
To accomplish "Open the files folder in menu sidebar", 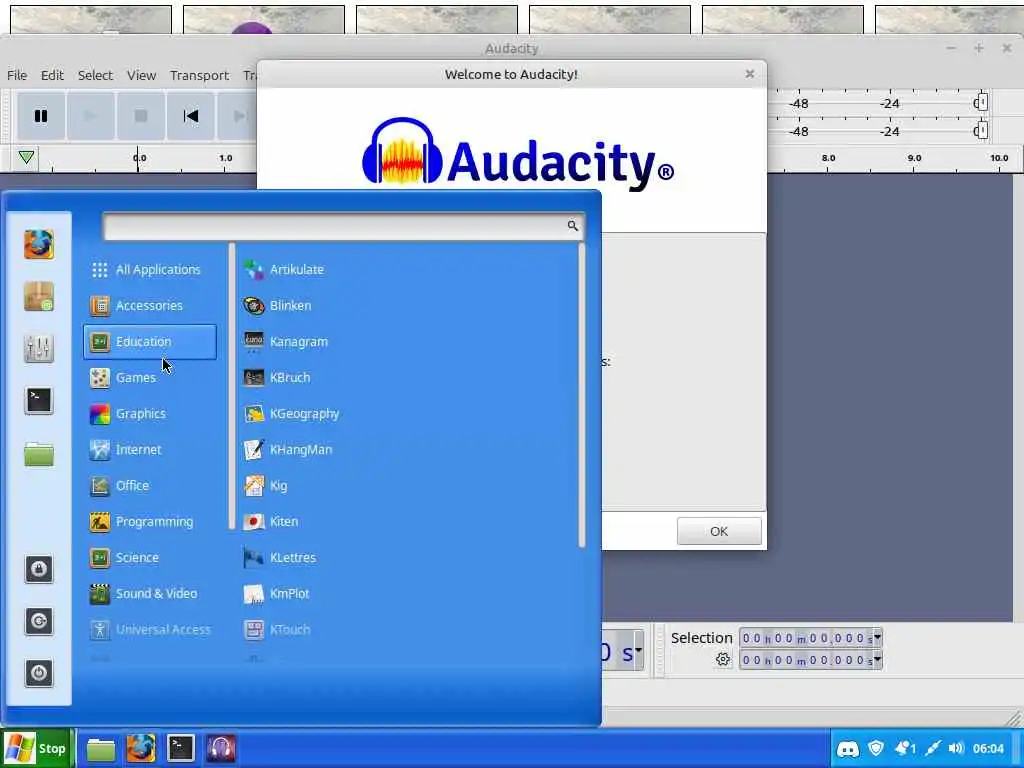I will point(39,453).
